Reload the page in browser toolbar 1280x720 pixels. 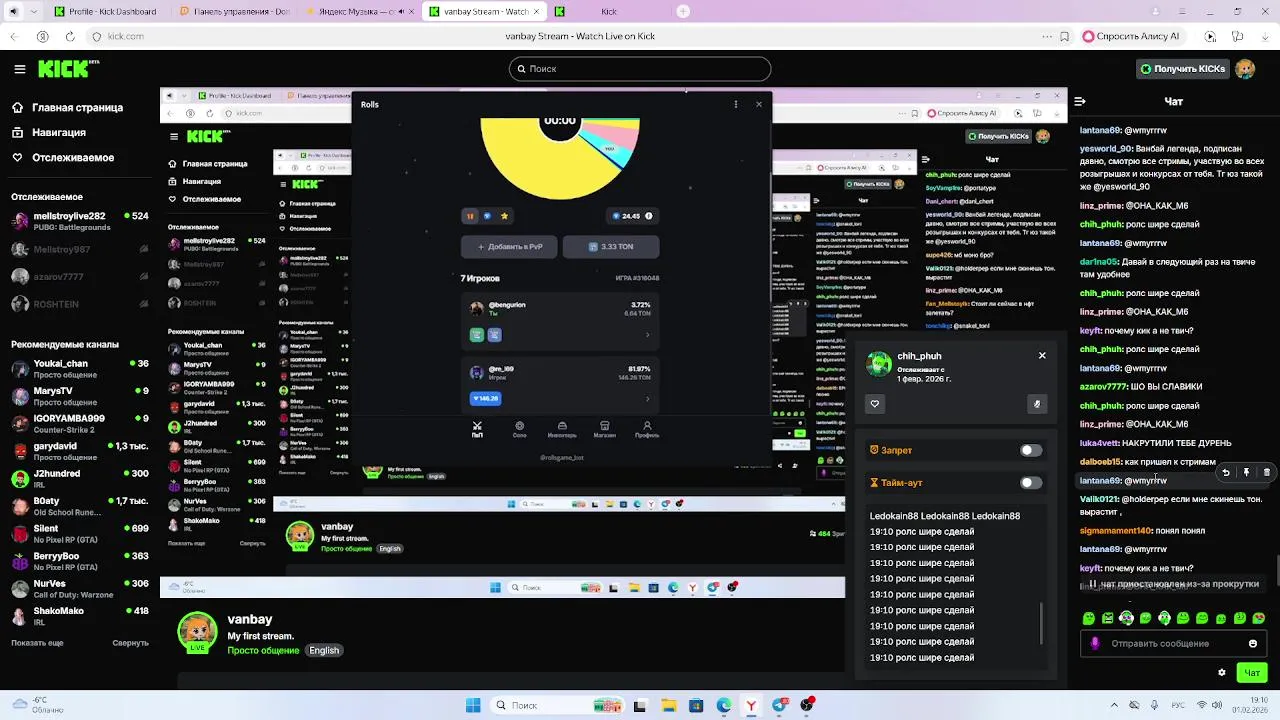point(70,36)
